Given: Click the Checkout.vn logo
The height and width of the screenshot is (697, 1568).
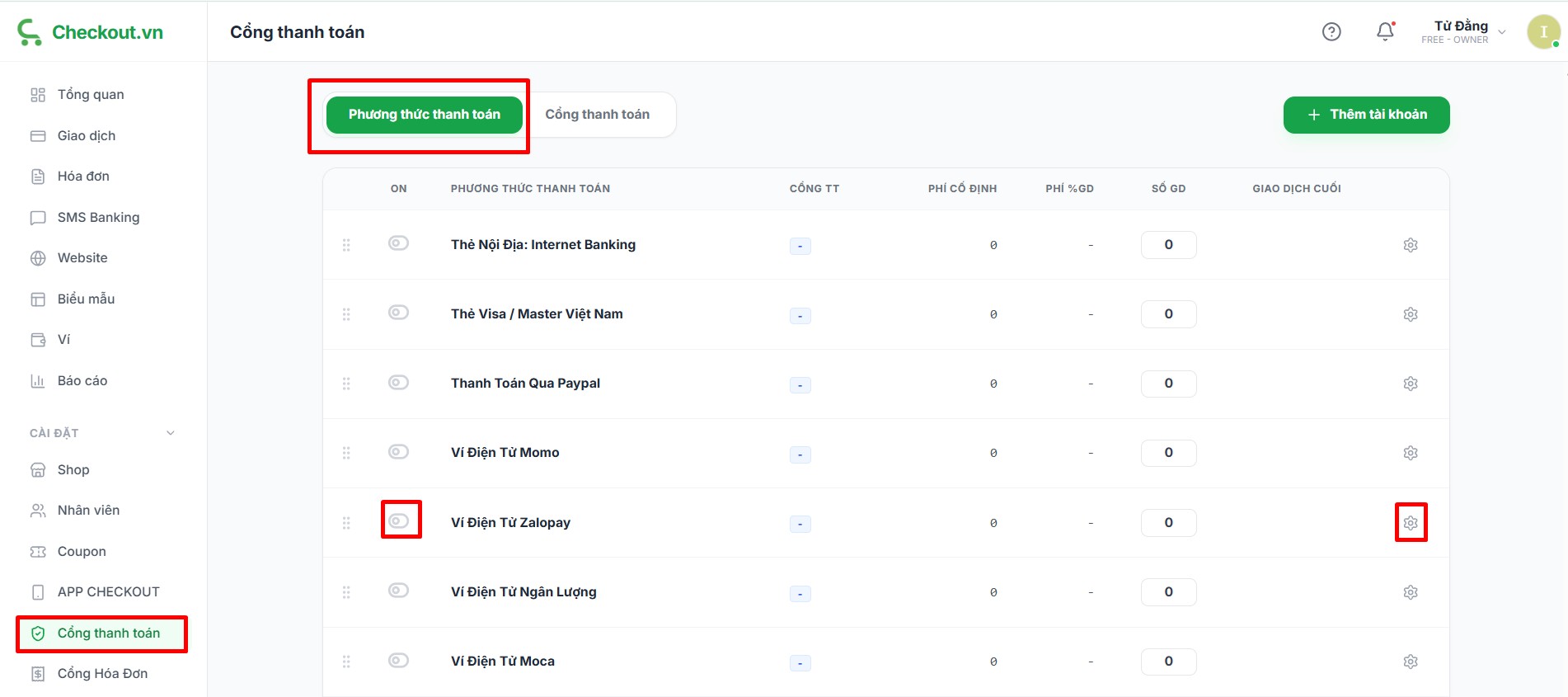Looking at the screenshot, I should (90, 32).
